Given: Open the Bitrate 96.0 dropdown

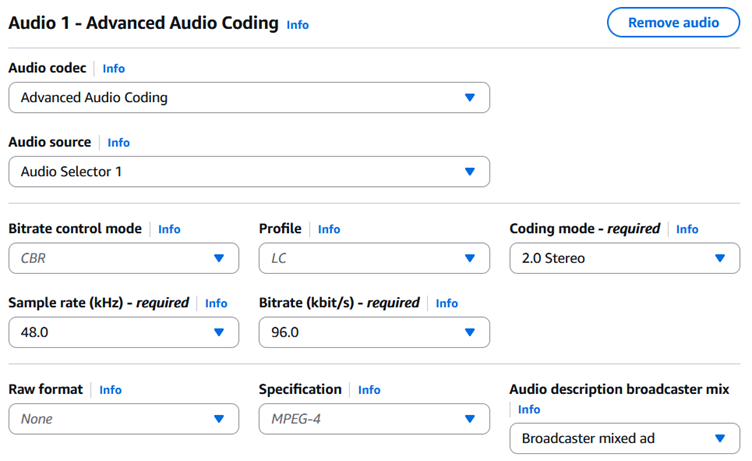Looking at the screenshot, I should (373, 332).
